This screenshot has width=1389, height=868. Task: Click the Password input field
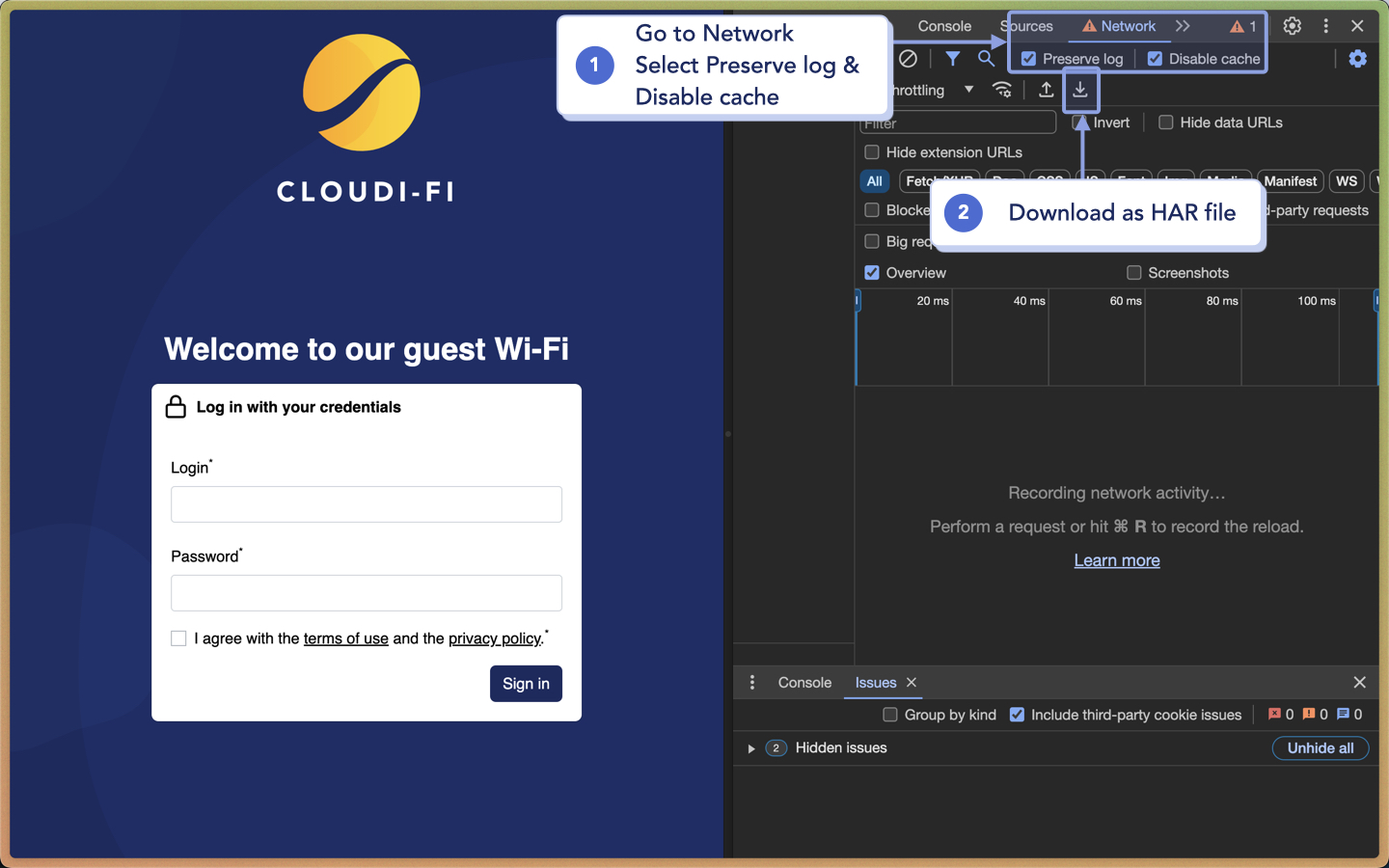(x=367, y=593)
